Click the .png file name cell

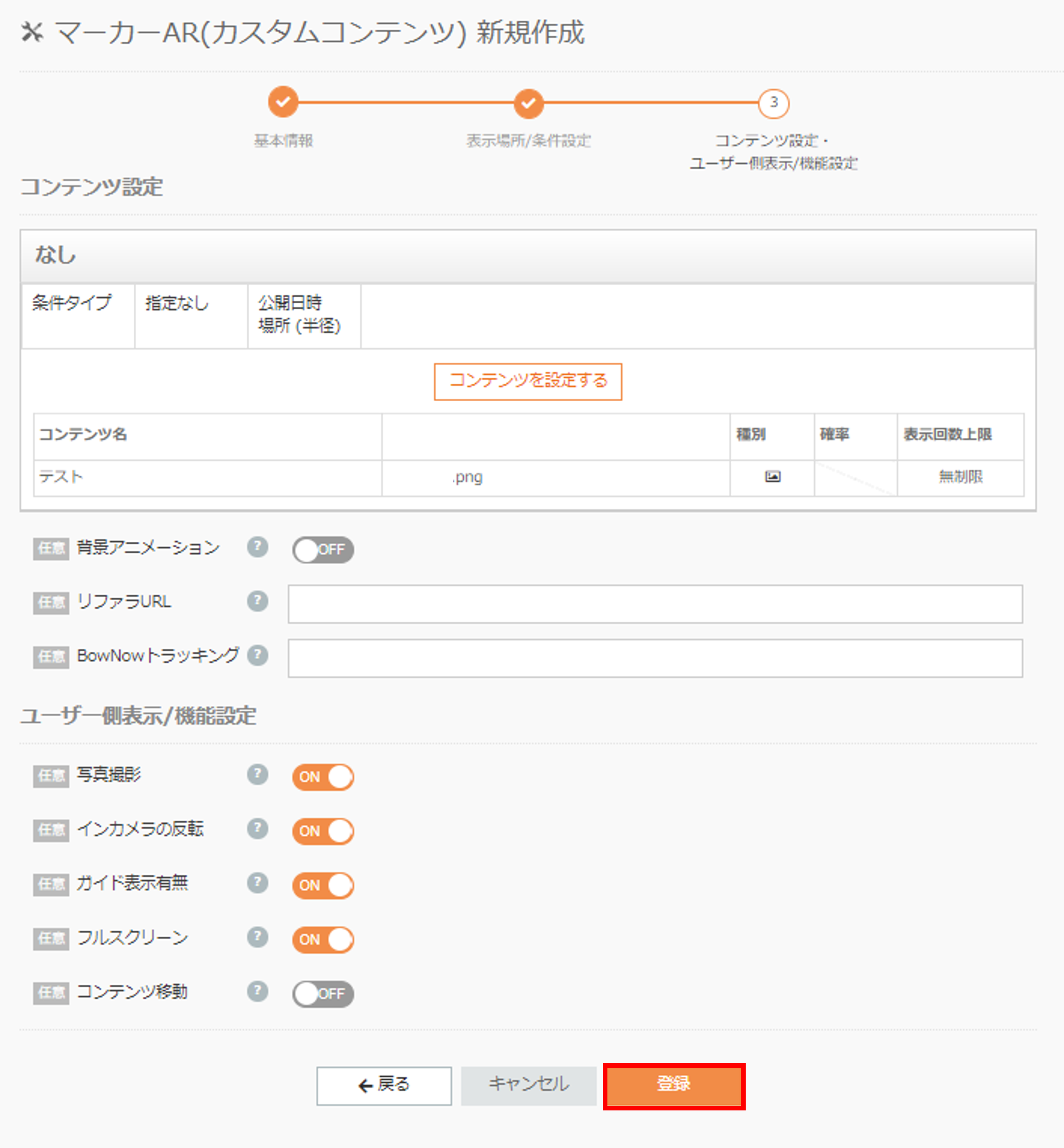click(555, 478)
